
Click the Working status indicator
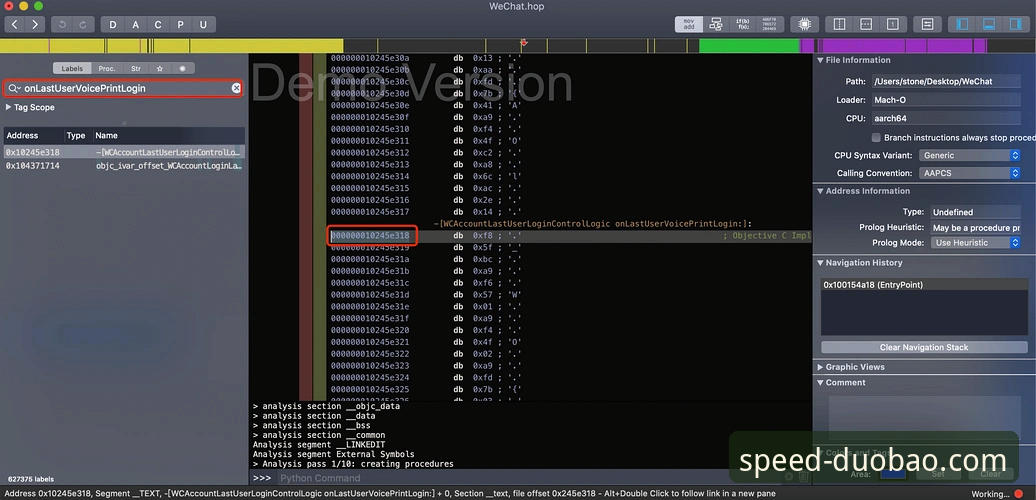(x=997, y=494)
